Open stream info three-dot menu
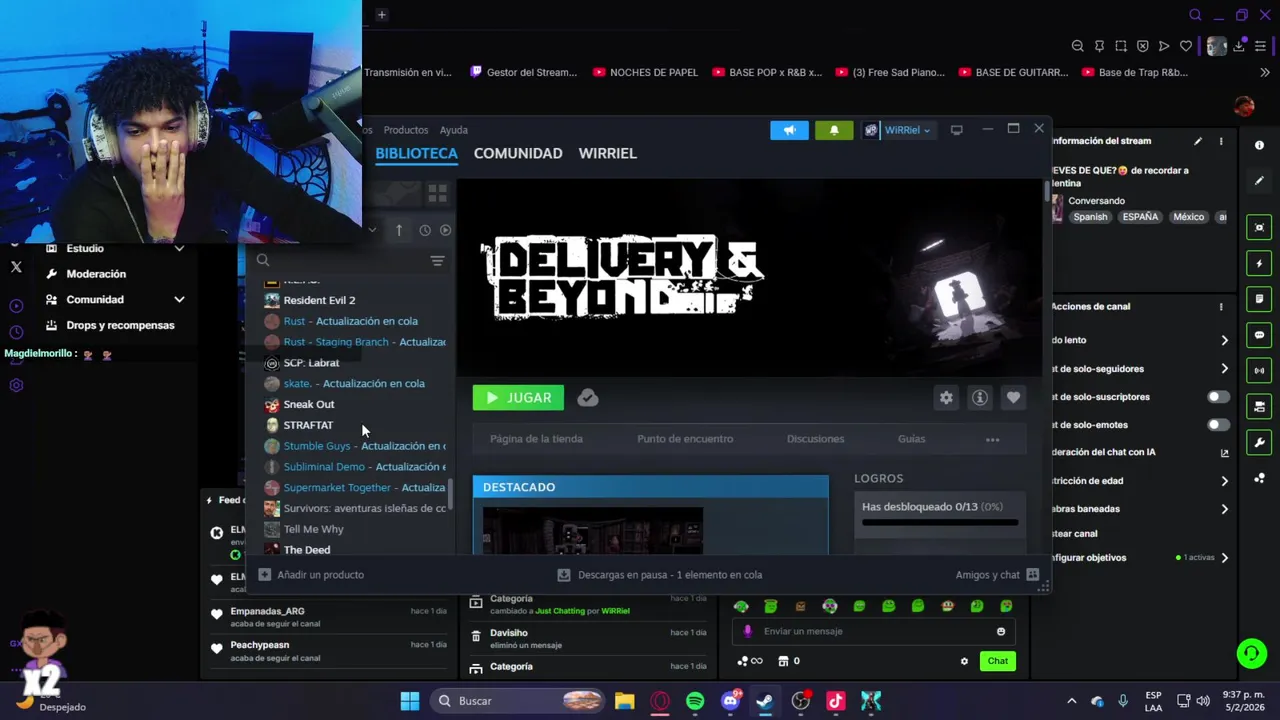The image size is (1280, 720). click(1221, 141)
